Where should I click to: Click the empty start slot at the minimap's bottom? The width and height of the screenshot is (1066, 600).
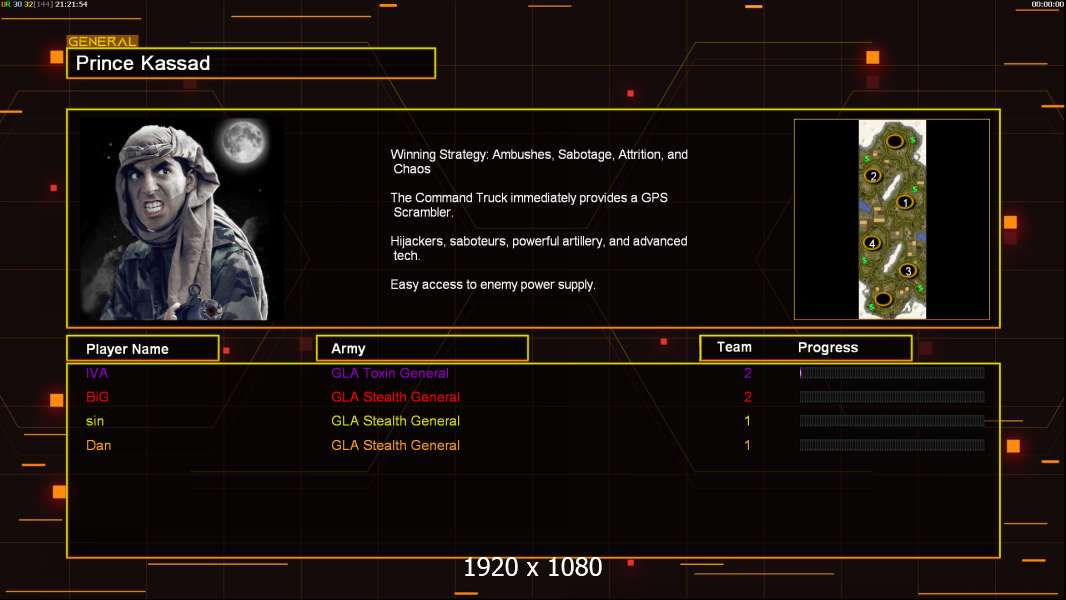[x=883, y=298]
